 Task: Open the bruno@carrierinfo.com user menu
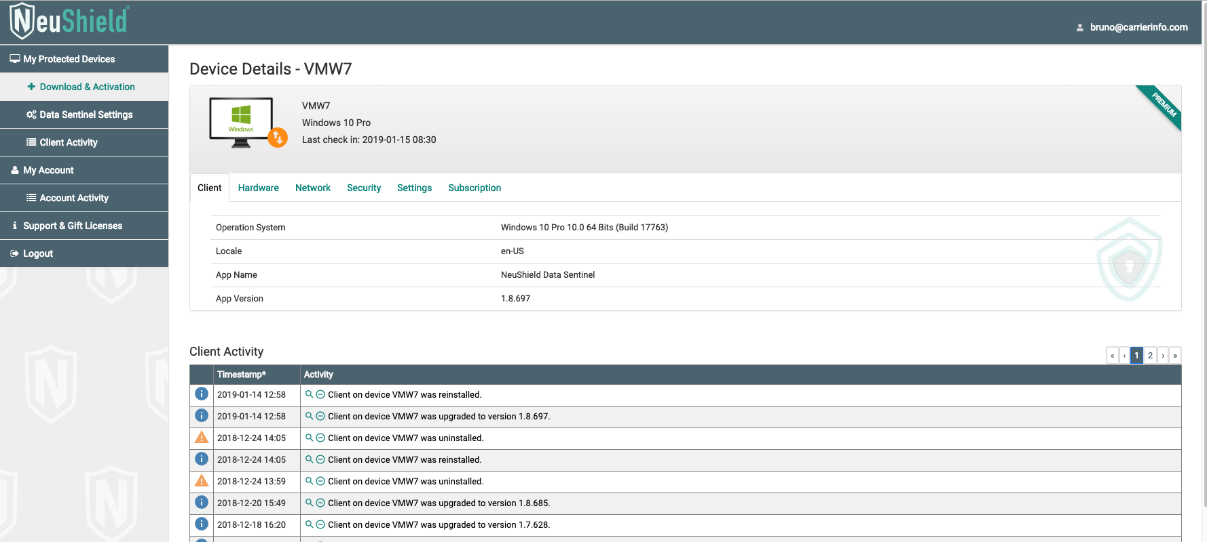[1132, 27]
